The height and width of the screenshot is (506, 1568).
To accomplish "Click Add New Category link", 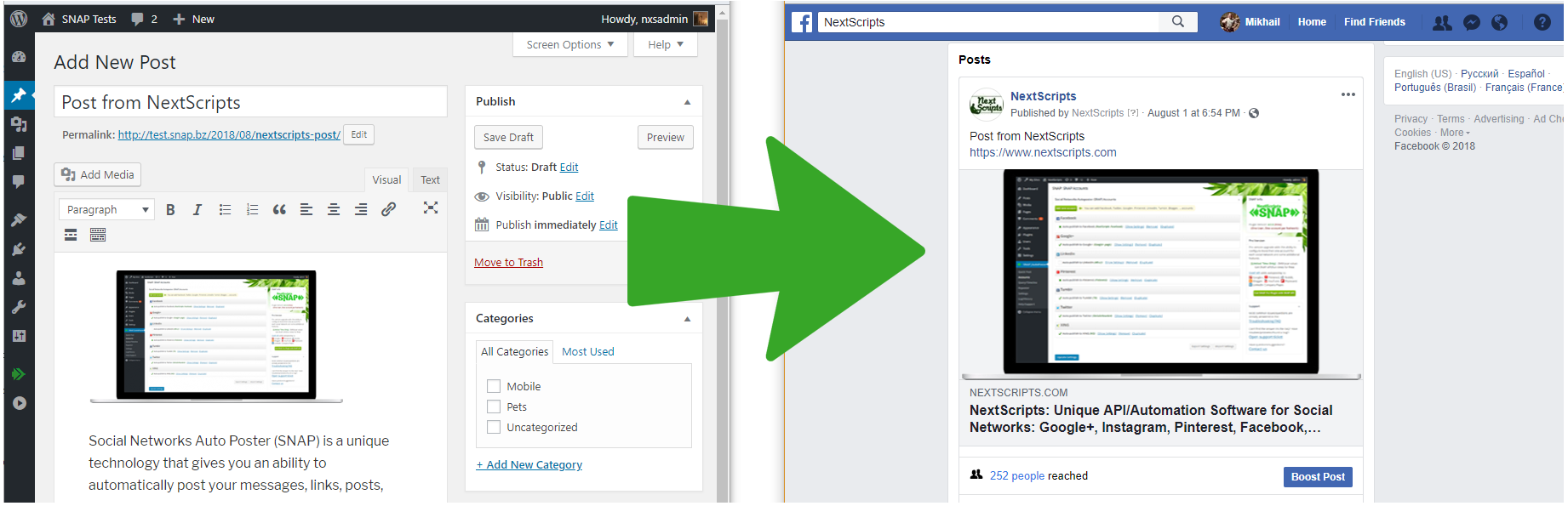I will tap(529, 464).
